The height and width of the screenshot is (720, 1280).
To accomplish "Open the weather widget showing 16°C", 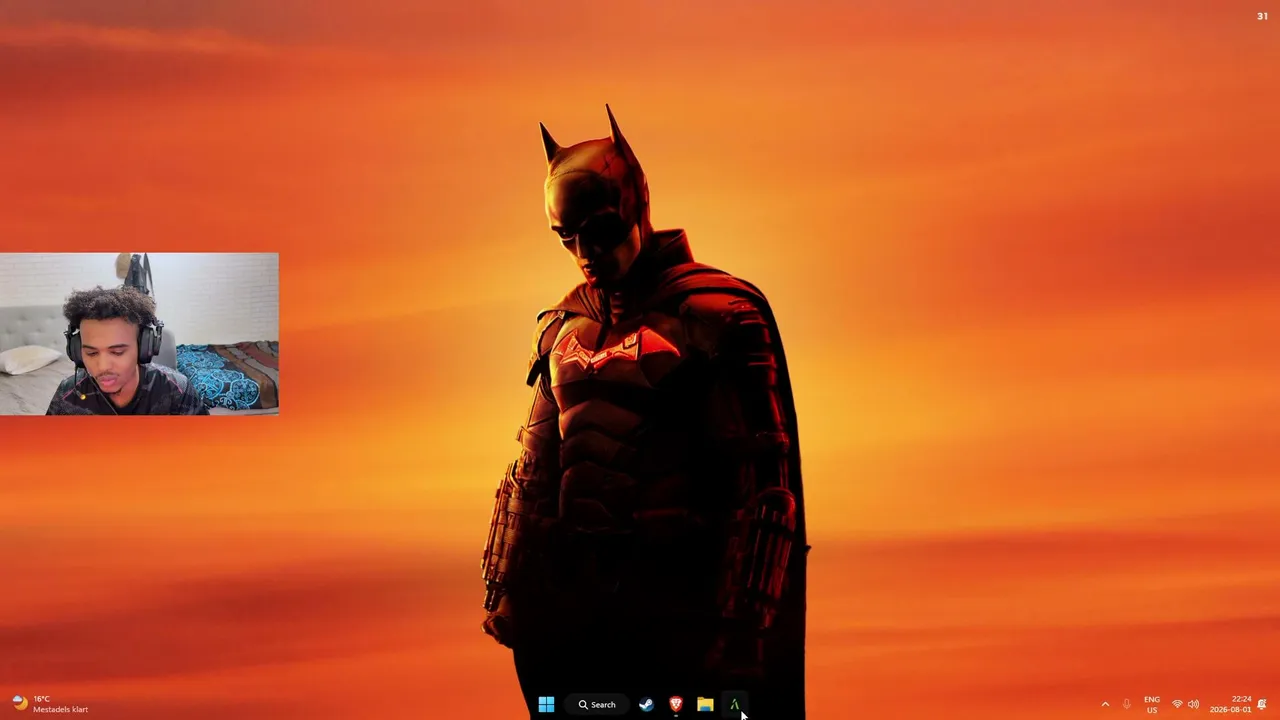I will pos(51,704).
